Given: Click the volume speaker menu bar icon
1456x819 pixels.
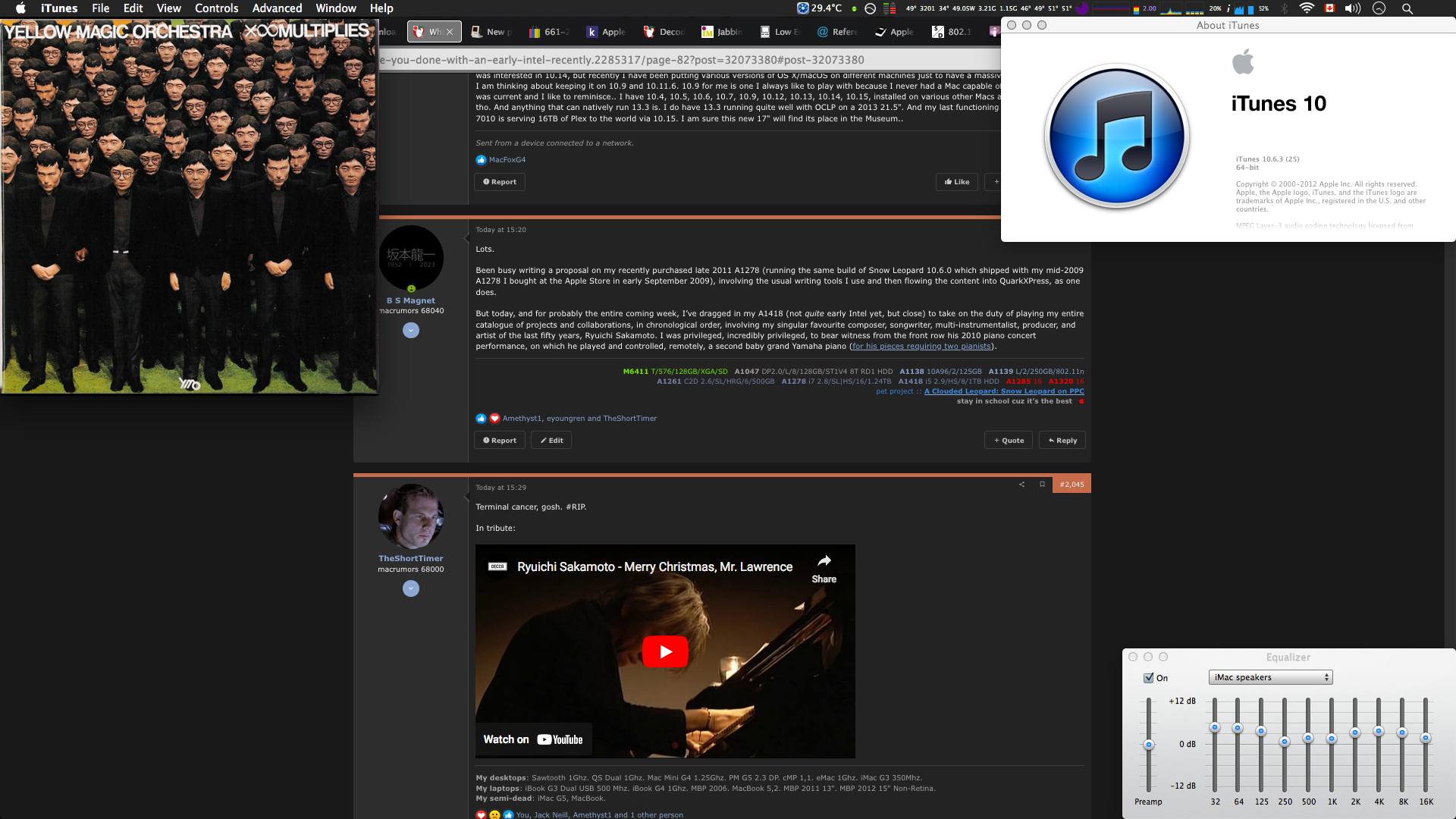Looking at the screenshot, I should 1352,8.
